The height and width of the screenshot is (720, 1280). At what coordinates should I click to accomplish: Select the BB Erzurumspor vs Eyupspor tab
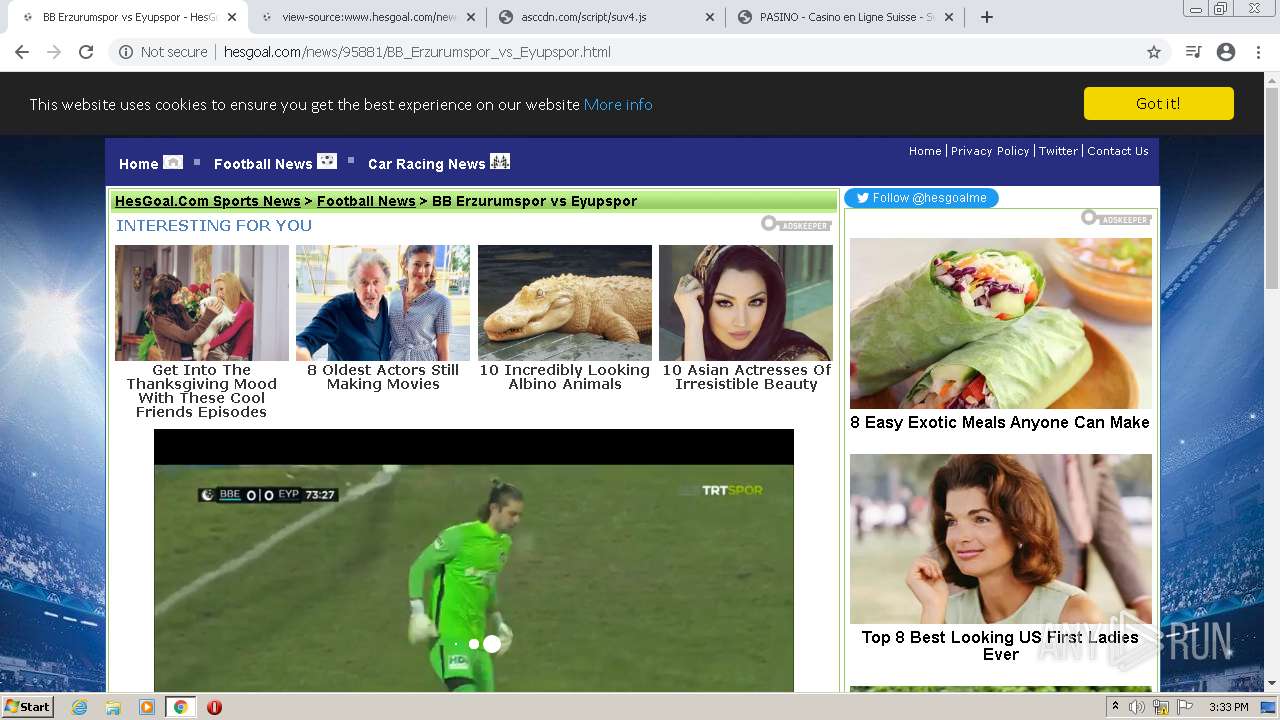pos(129,17)
